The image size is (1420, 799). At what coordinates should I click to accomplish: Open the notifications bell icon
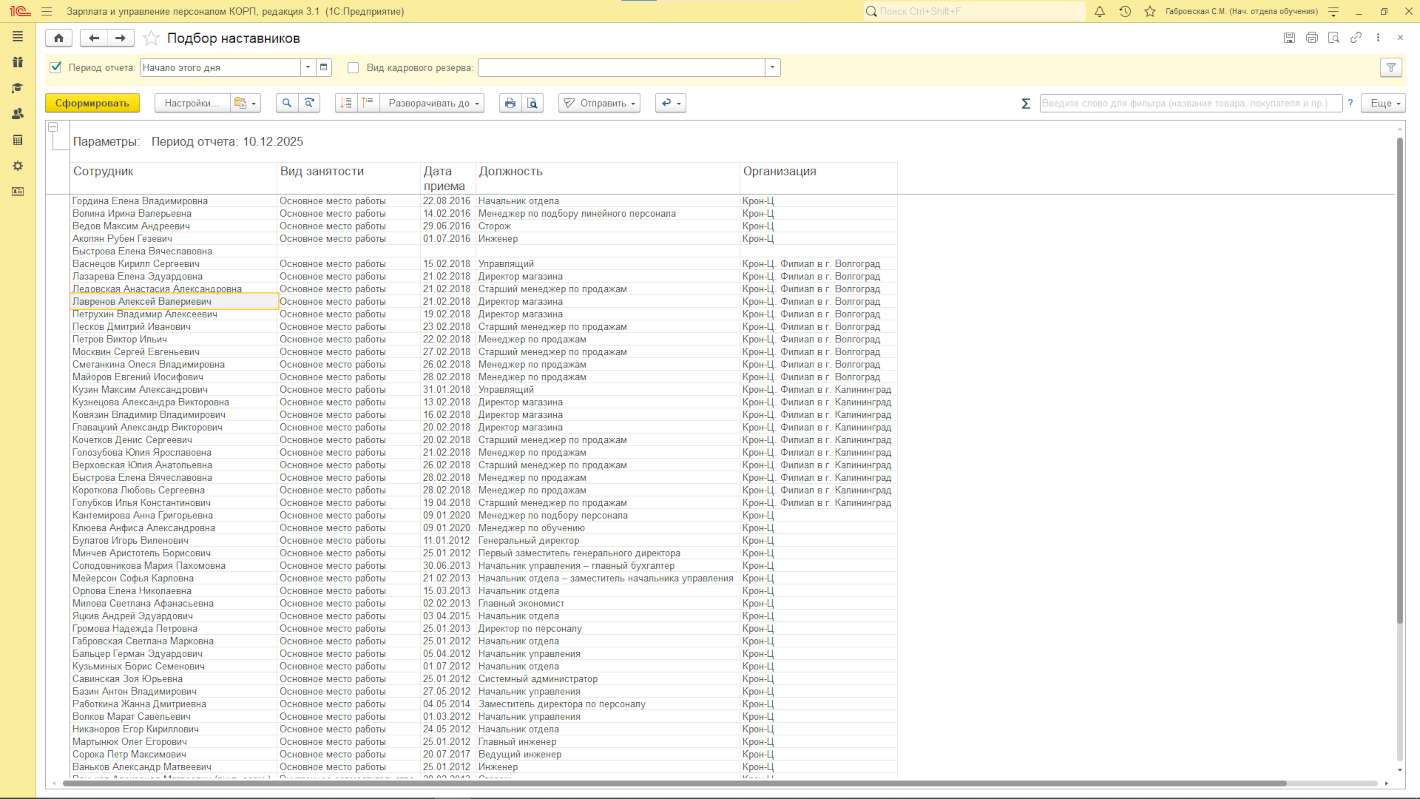point(1099,11)
